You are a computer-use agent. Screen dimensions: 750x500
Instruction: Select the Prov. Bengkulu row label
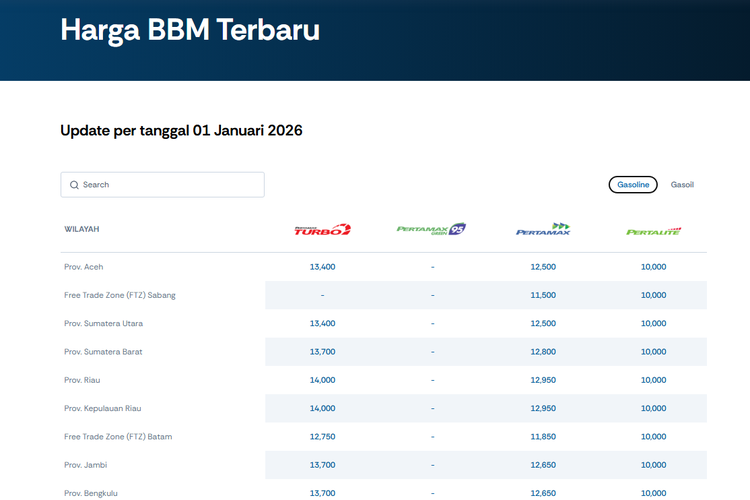click(91, 493)
